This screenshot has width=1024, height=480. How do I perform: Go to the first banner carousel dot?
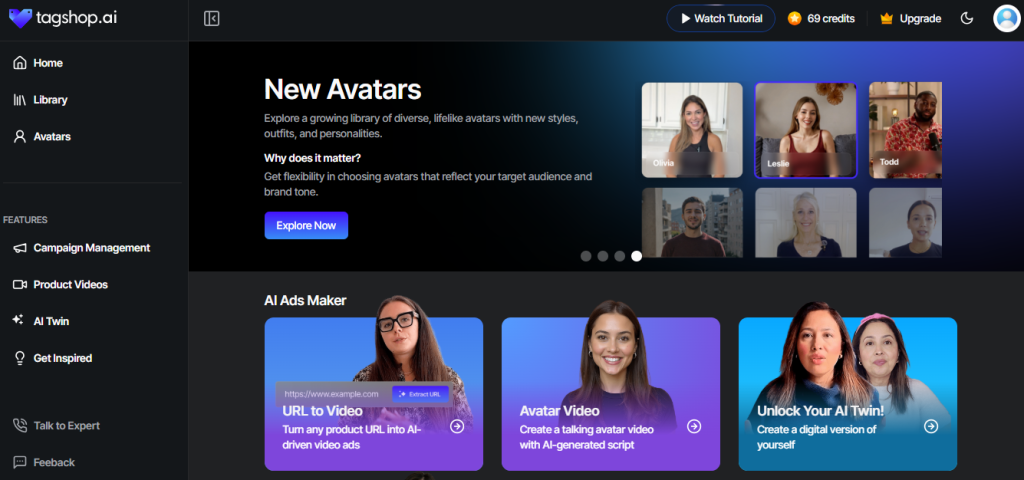(x=586, y=256)
